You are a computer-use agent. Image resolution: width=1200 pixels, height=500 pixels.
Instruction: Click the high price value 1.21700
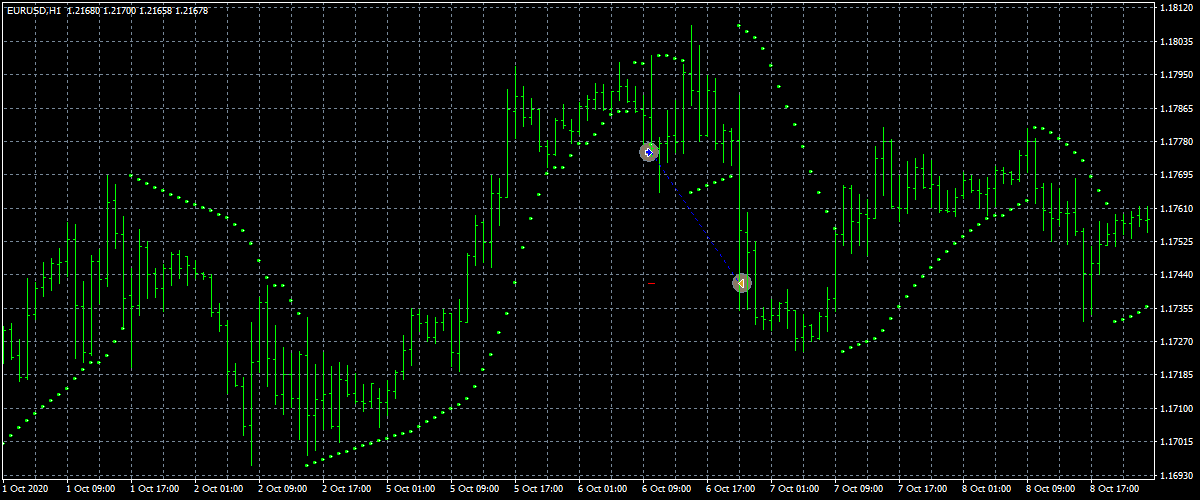point(119,11)
